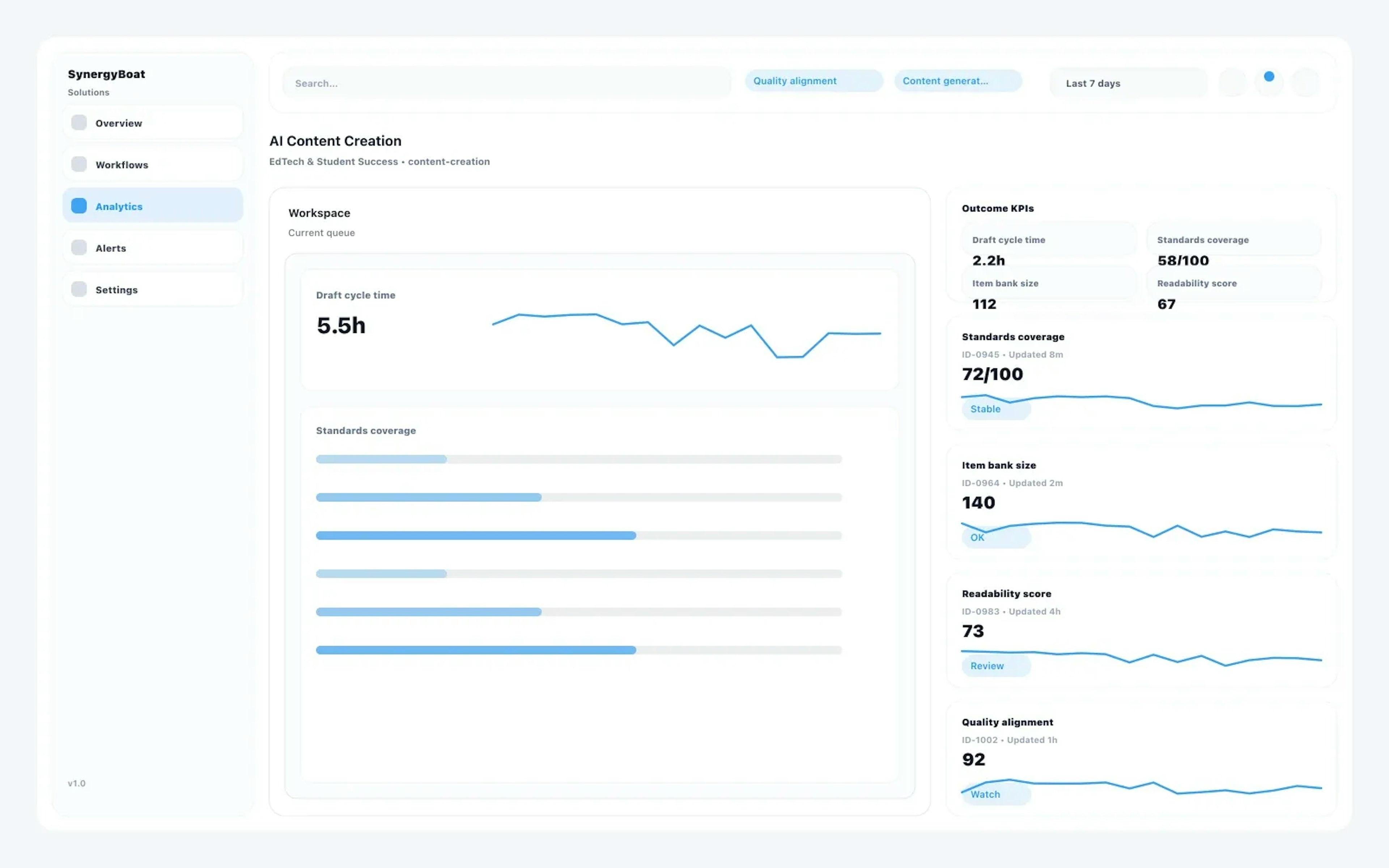Toggle the Quality alignment filter chip
Viewport: 1389px width, 868px height.
pos(813,80)
